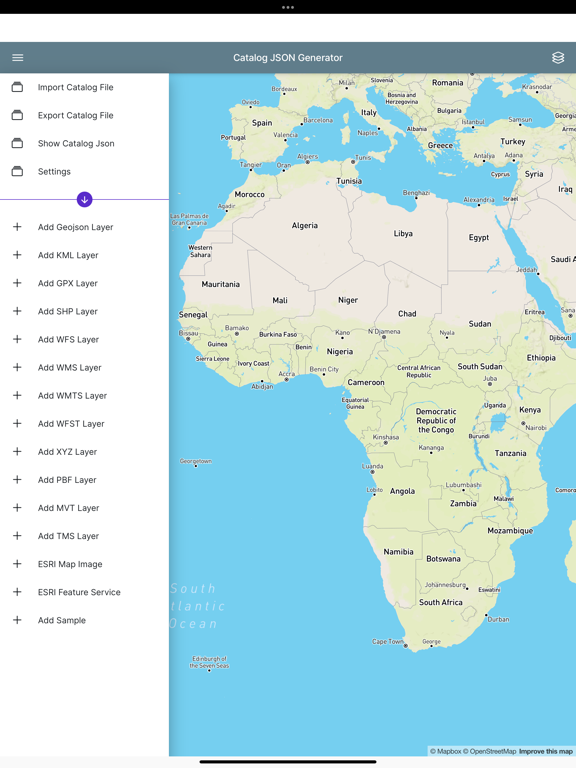Screen dimensions: 576x768
Task: Click plus icon beside Add WFS Layer
Action: [x=17, y=339]
